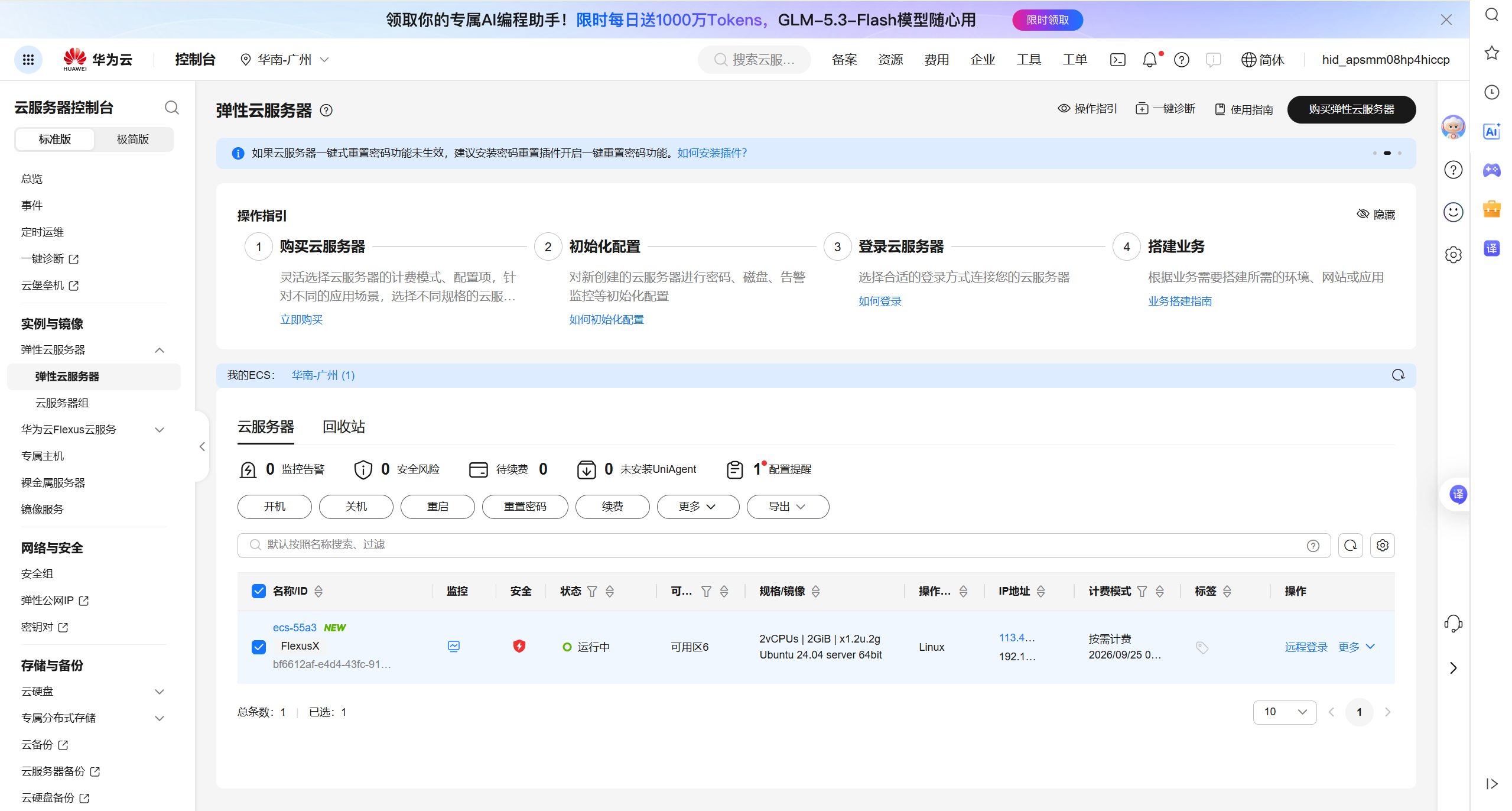Open the smiley feedback icon
Image resolution: width=1512 pixels, height=811 pixels.
[x=1453, y=212]
